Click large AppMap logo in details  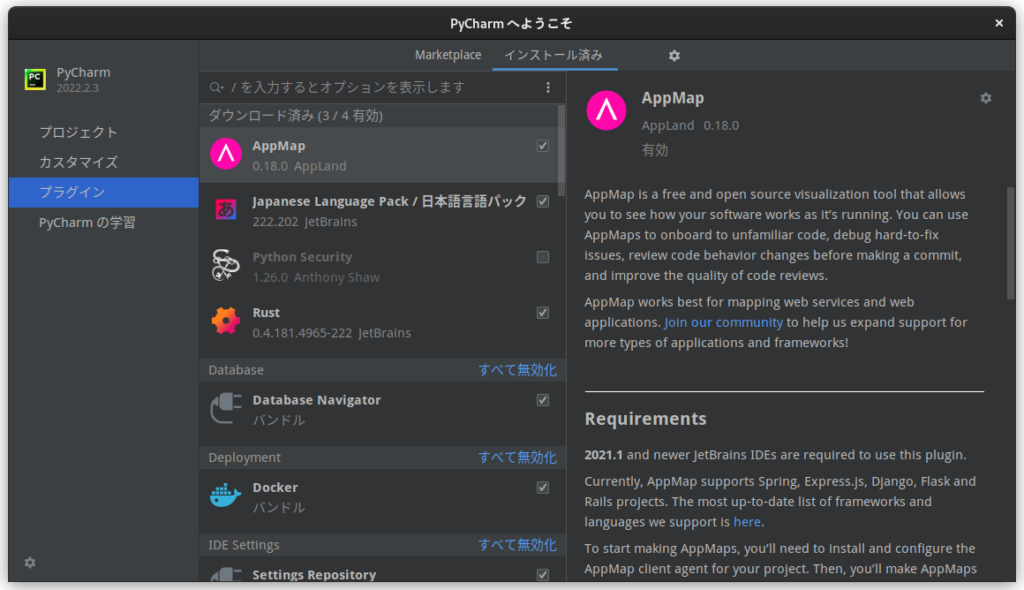tap(606, 110)
